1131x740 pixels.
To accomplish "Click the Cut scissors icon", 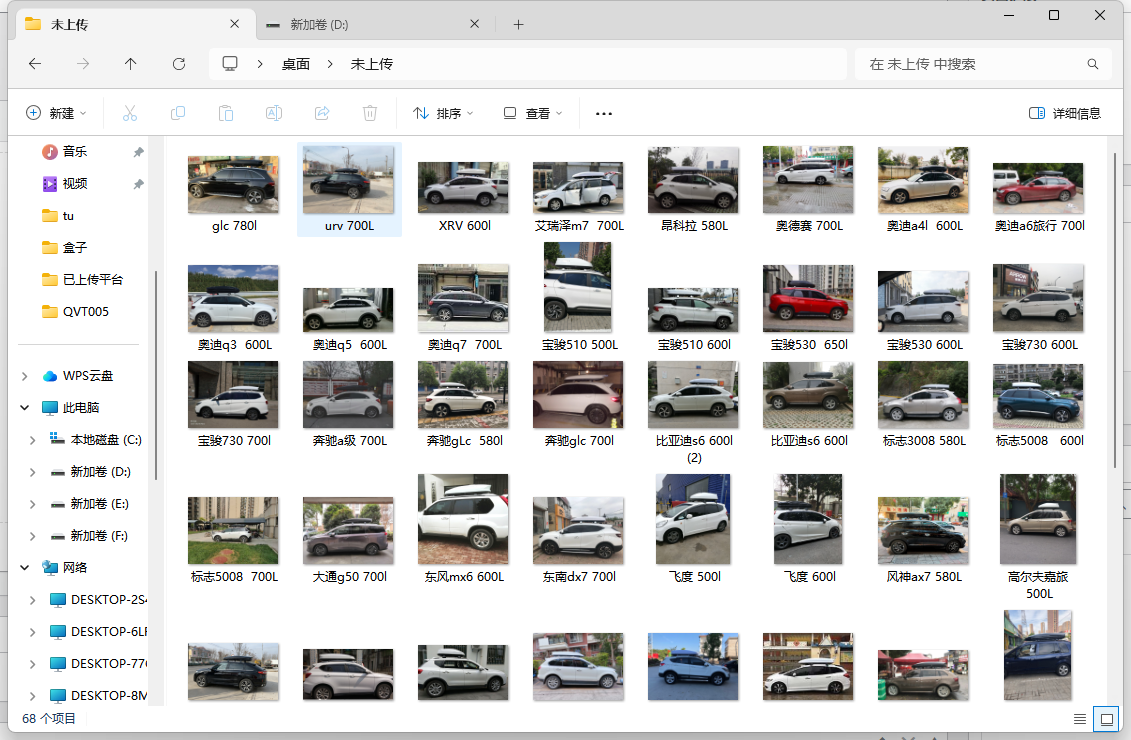I will point(130,114).
